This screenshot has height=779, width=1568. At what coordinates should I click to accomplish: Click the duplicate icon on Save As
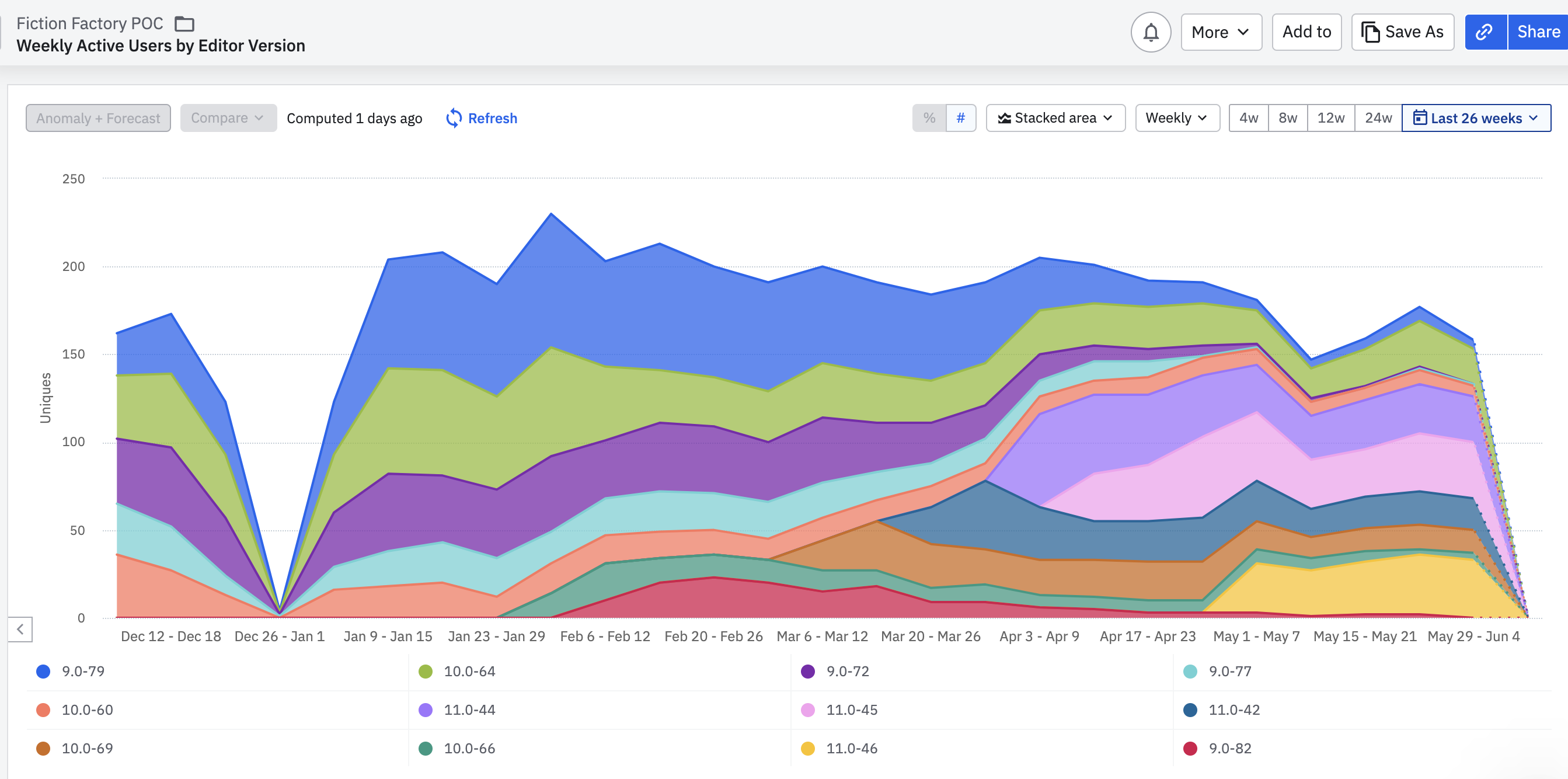pyautogui.click(x=1370, y=32)
